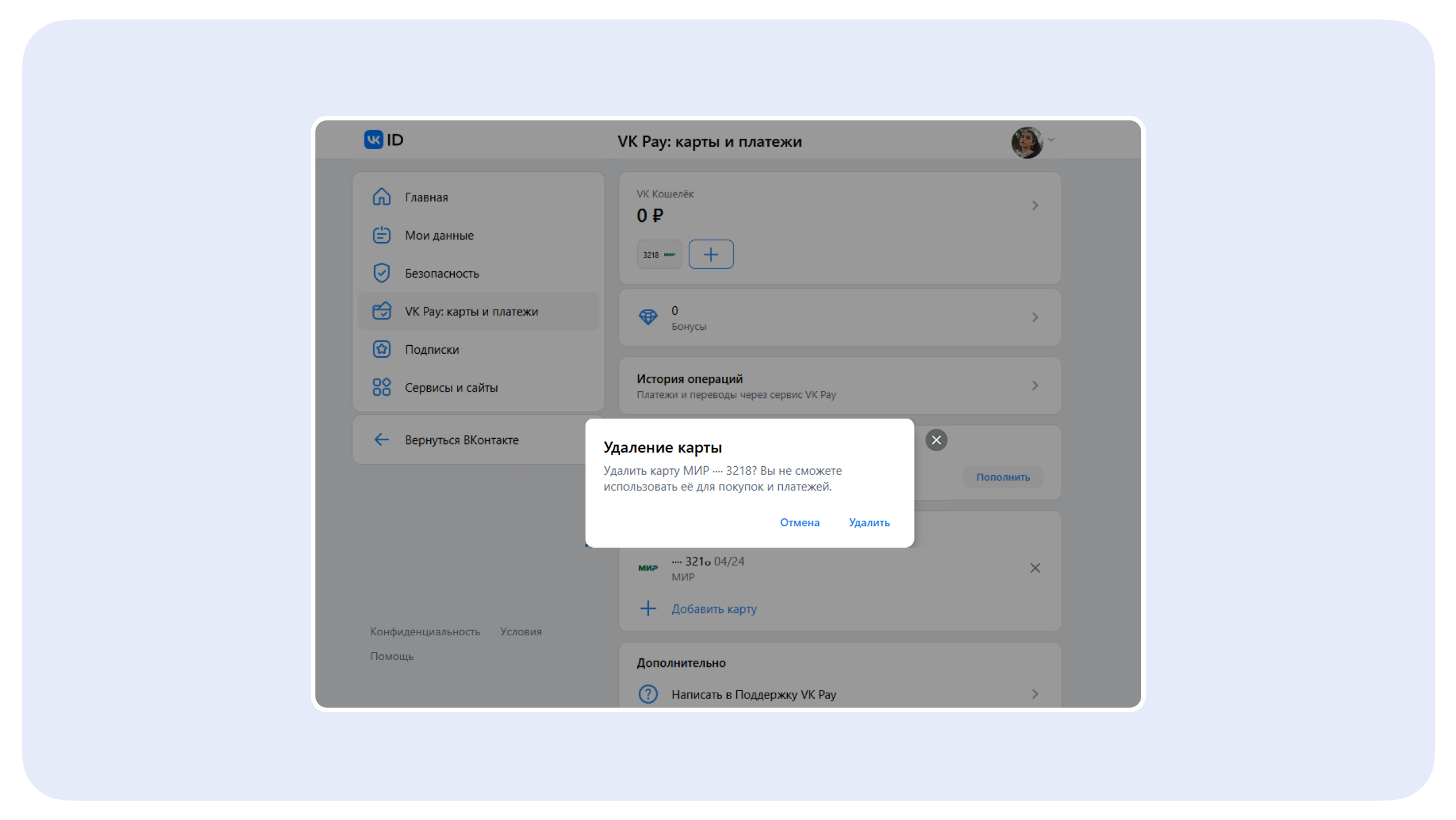Open Мои данные in the sidebar
Screen dimensions: 1456x820
tap(478, 235)
